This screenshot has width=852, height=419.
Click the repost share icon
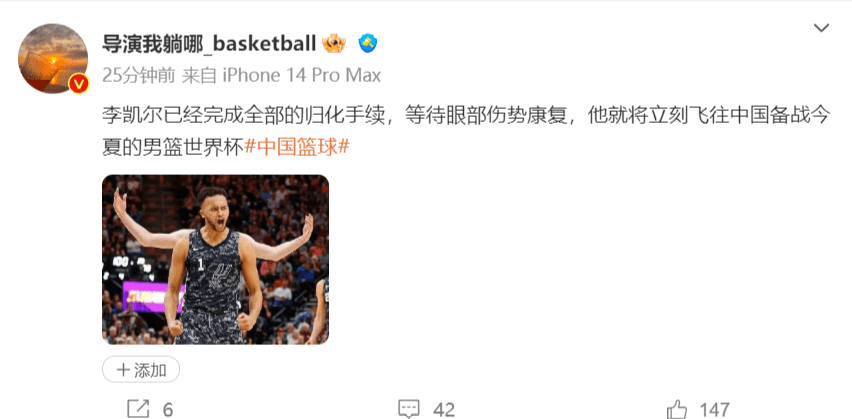(x=138, y=409)
